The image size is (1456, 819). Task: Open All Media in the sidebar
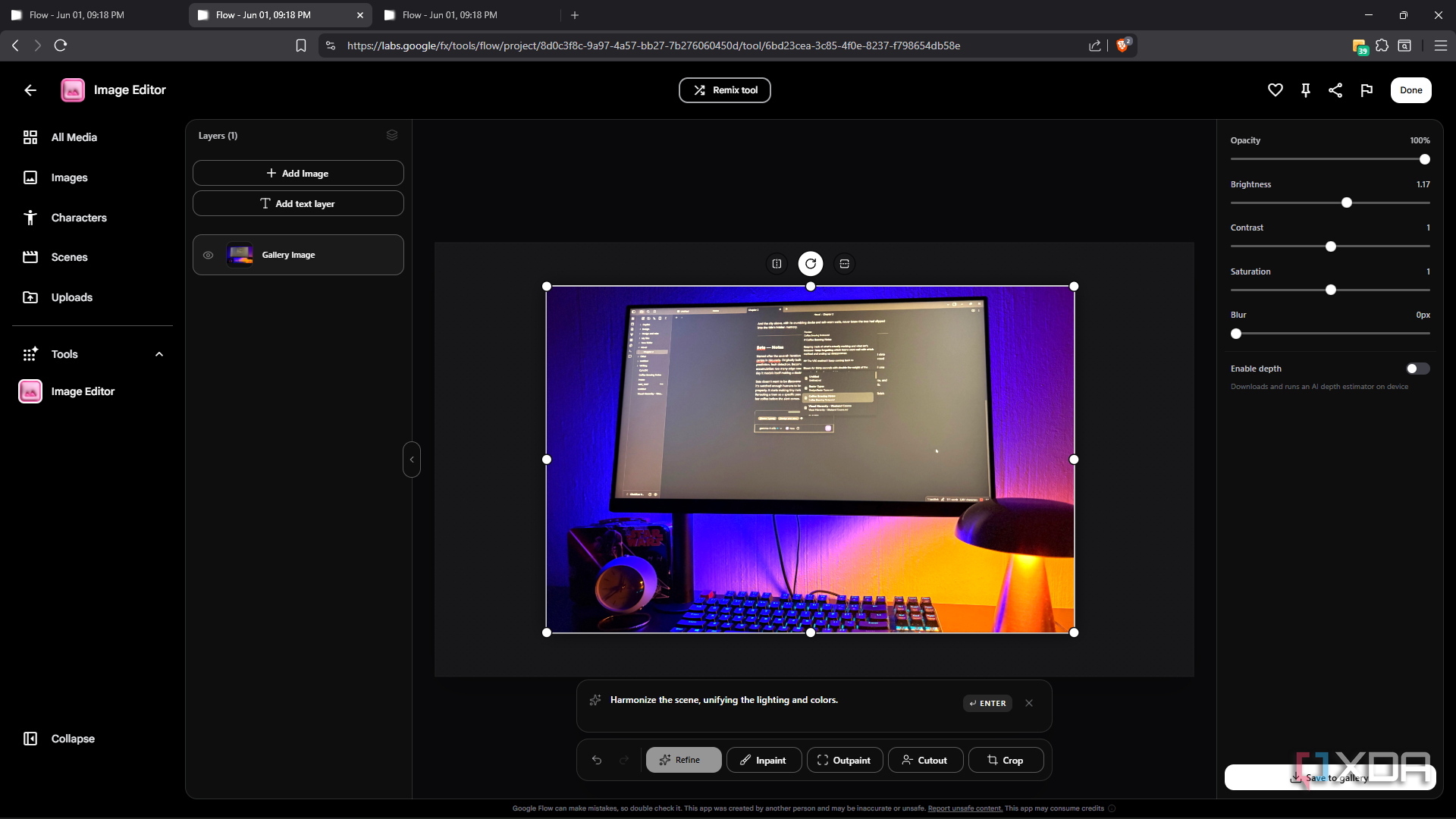[60, 137]
